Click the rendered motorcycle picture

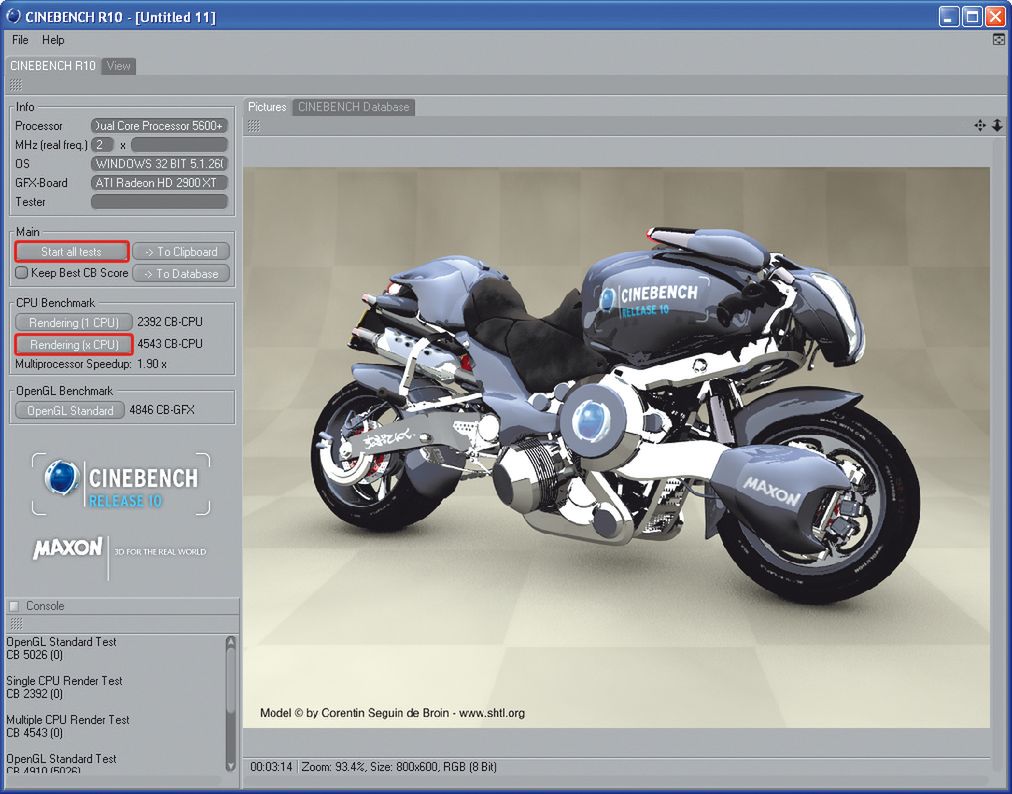[616, 447]
